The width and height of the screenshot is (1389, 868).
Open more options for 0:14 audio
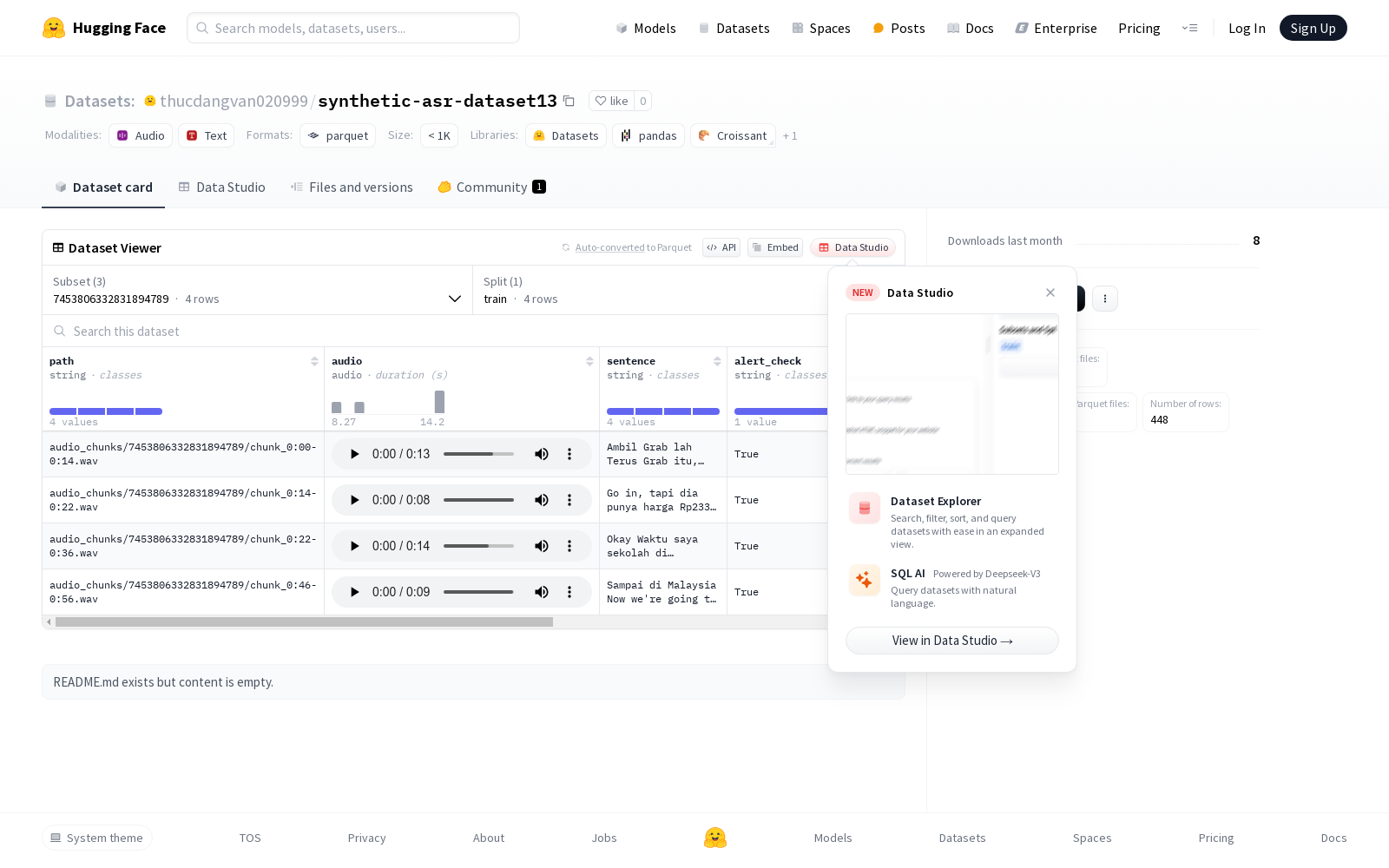click(x=569, y=546)
